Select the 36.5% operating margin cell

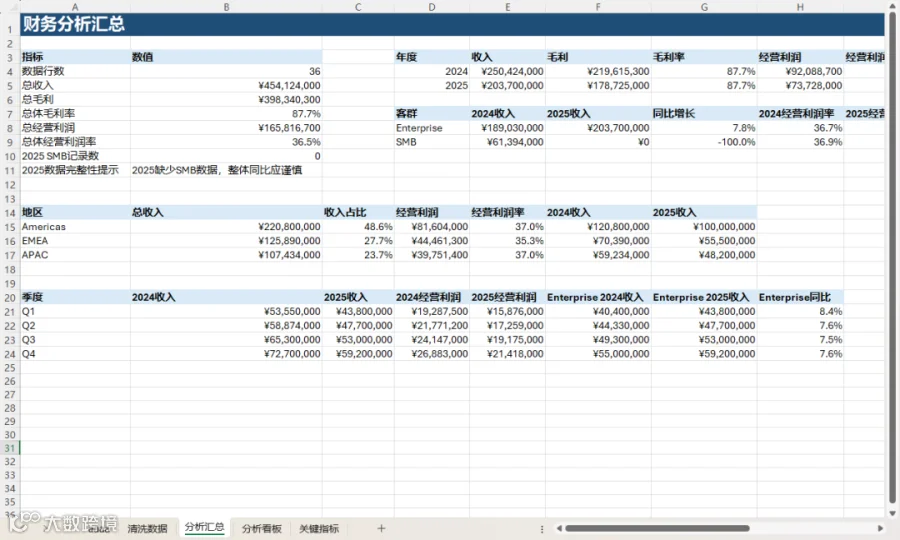point(226,142)
